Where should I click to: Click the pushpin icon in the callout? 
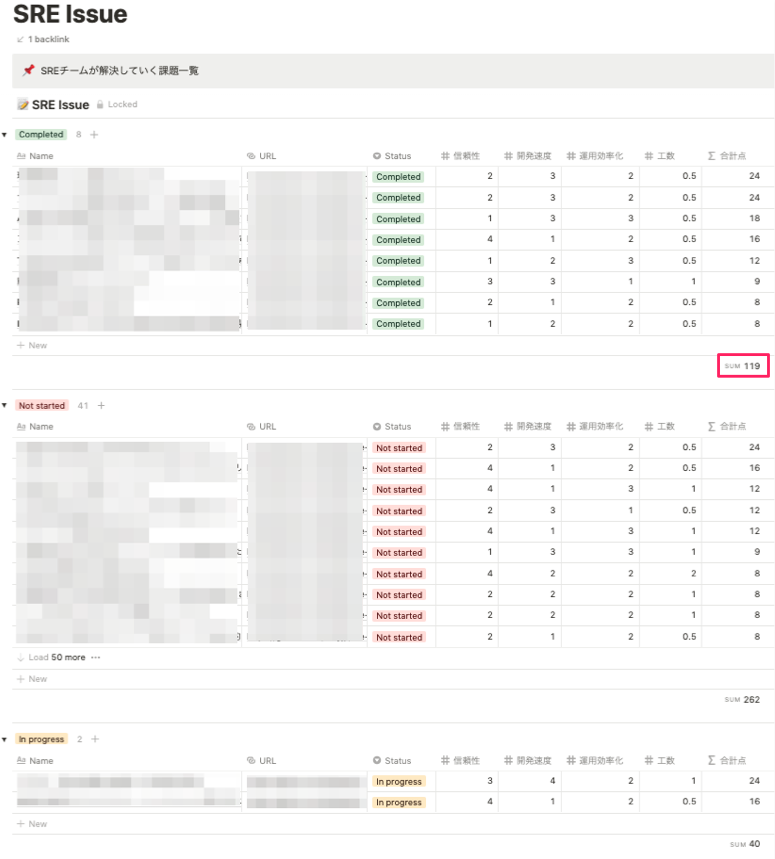pyautogui.click(x=28, y=70)
